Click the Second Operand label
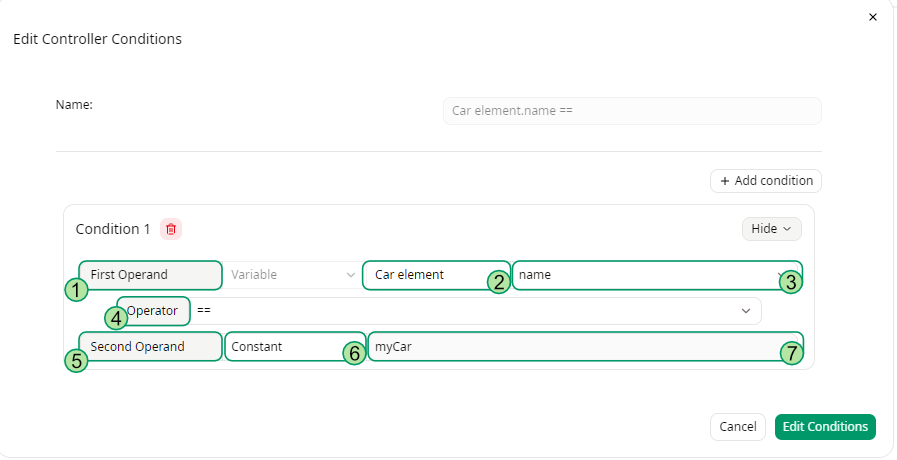This screenshot has width=897, height=460. [150, 347]
